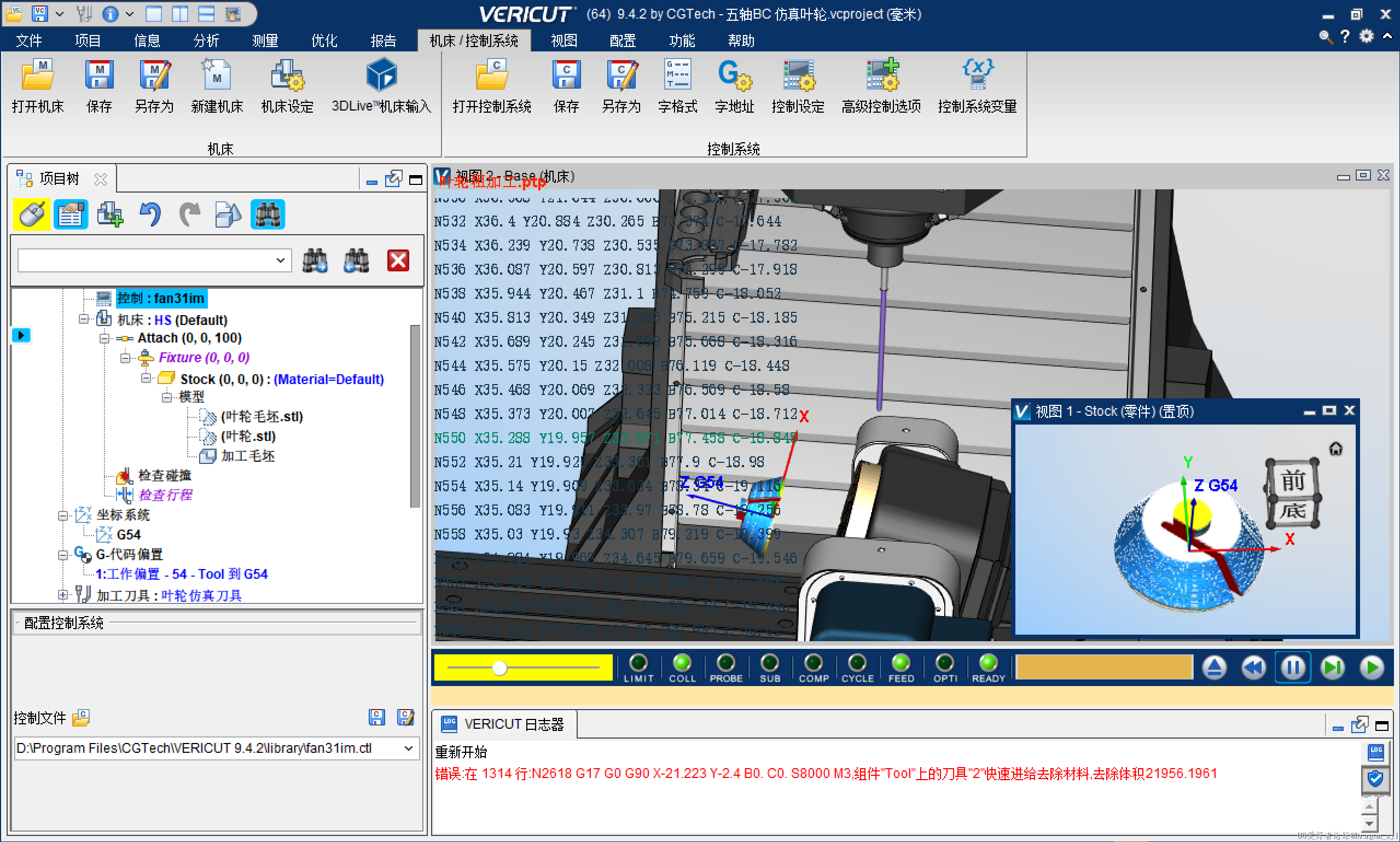Adjust the animation speed slider
Screen dimensions: 1400x842
pos(499,668)
